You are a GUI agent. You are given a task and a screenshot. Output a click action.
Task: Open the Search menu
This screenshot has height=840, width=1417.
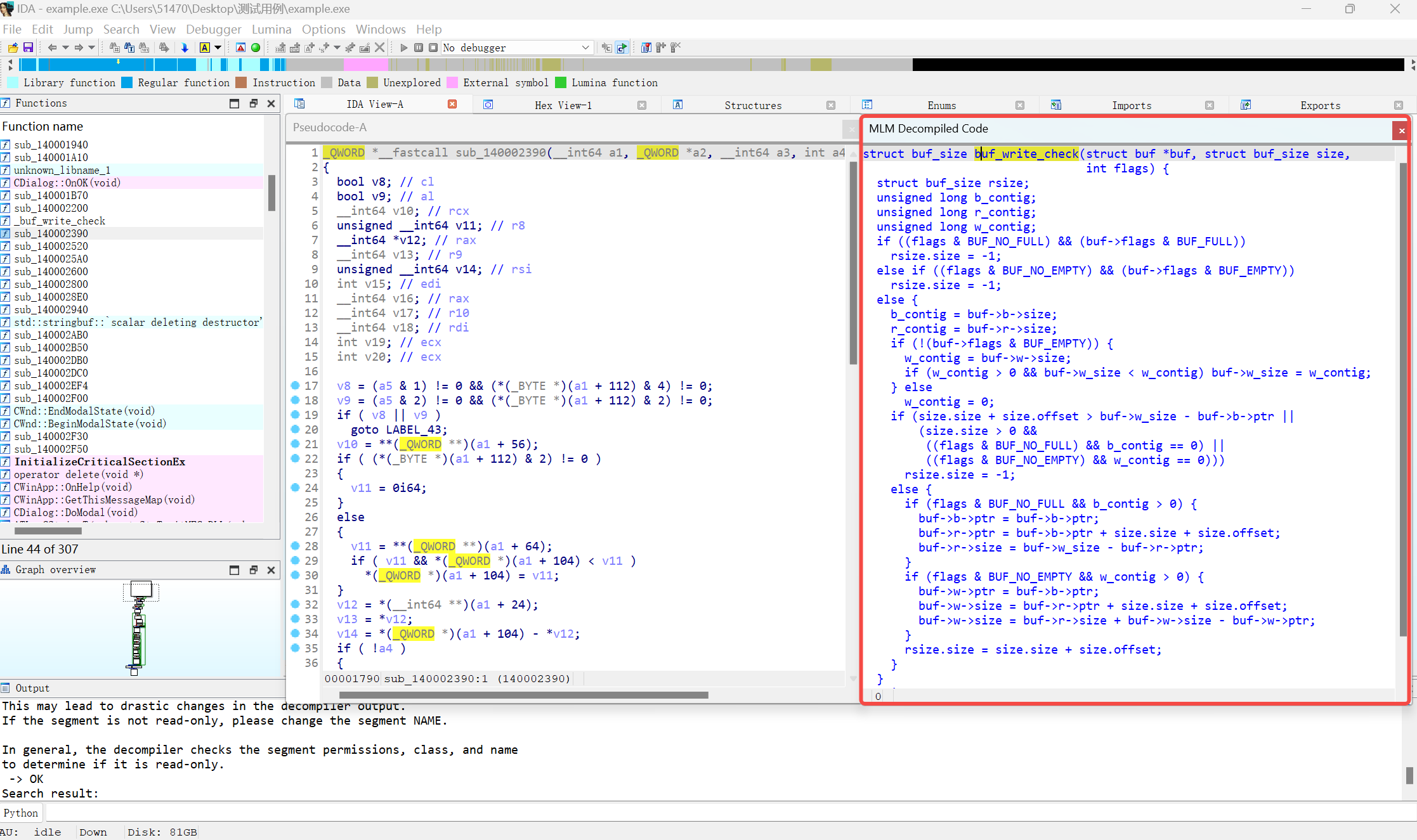tap(121, 29)
